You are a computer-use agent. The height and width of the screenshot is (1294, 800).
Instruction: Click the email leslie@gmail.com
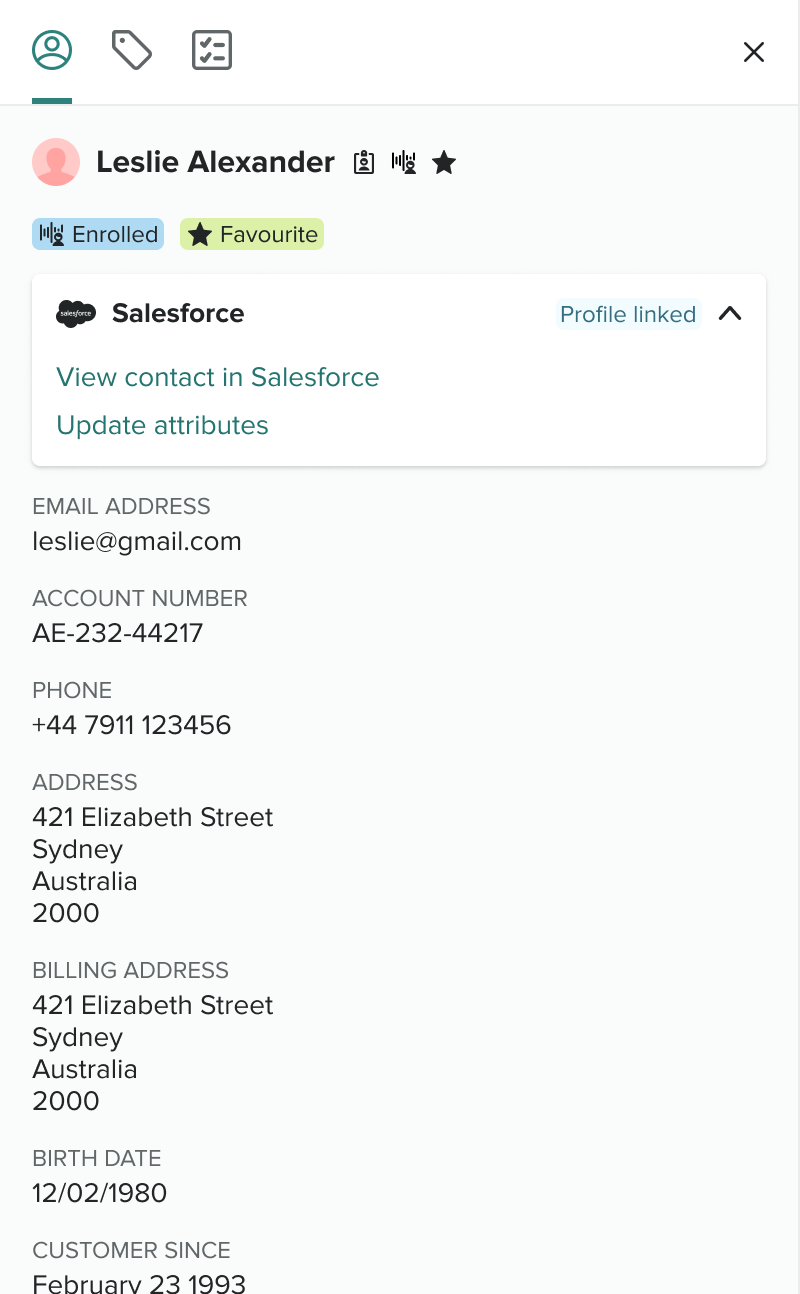pos(137,541)
